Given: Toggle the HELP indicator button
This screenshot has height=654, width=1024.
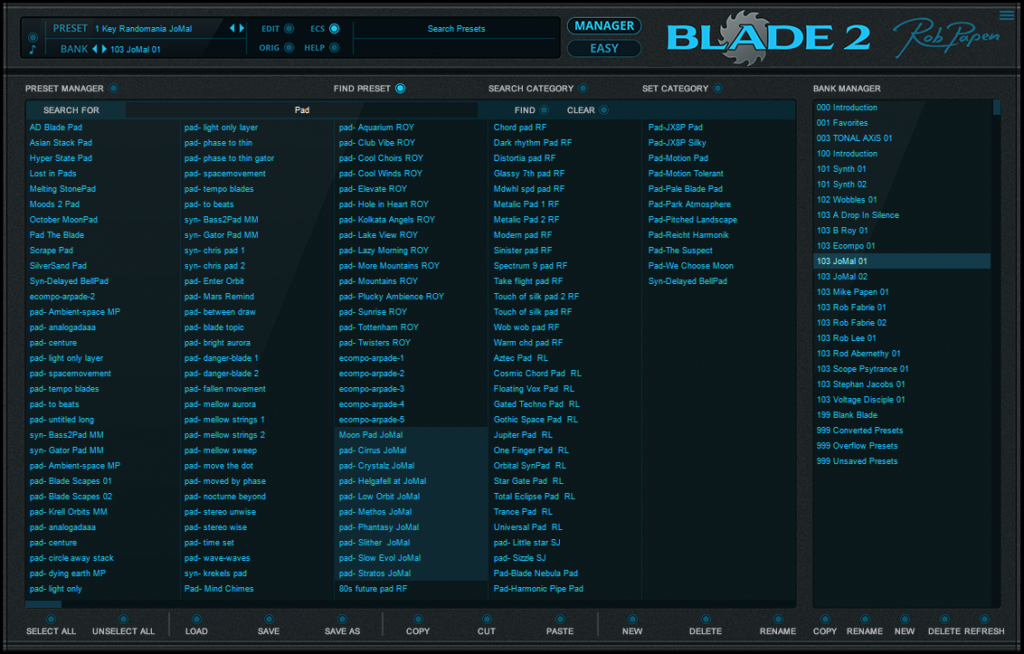Looking at the screenshot, I should pos(334,48).
